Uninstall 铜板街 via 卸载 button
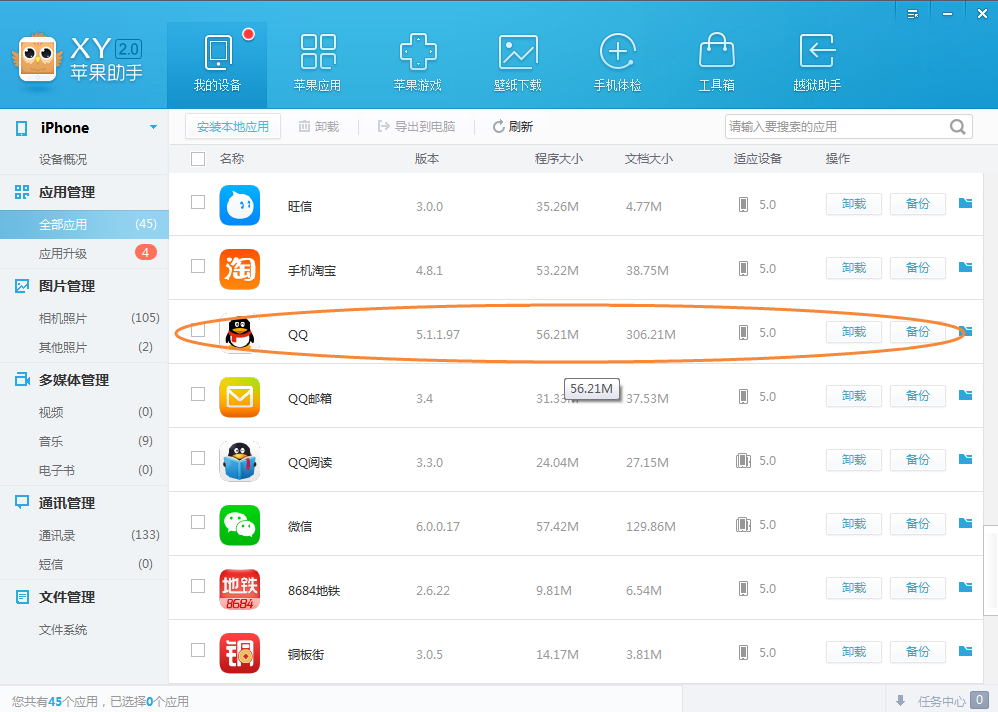The image size is (998, 712). coord(854,652)
